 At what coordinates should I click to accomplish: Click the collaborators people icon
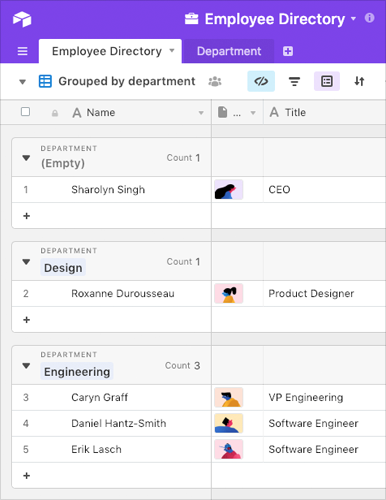(x=215, y=81)
